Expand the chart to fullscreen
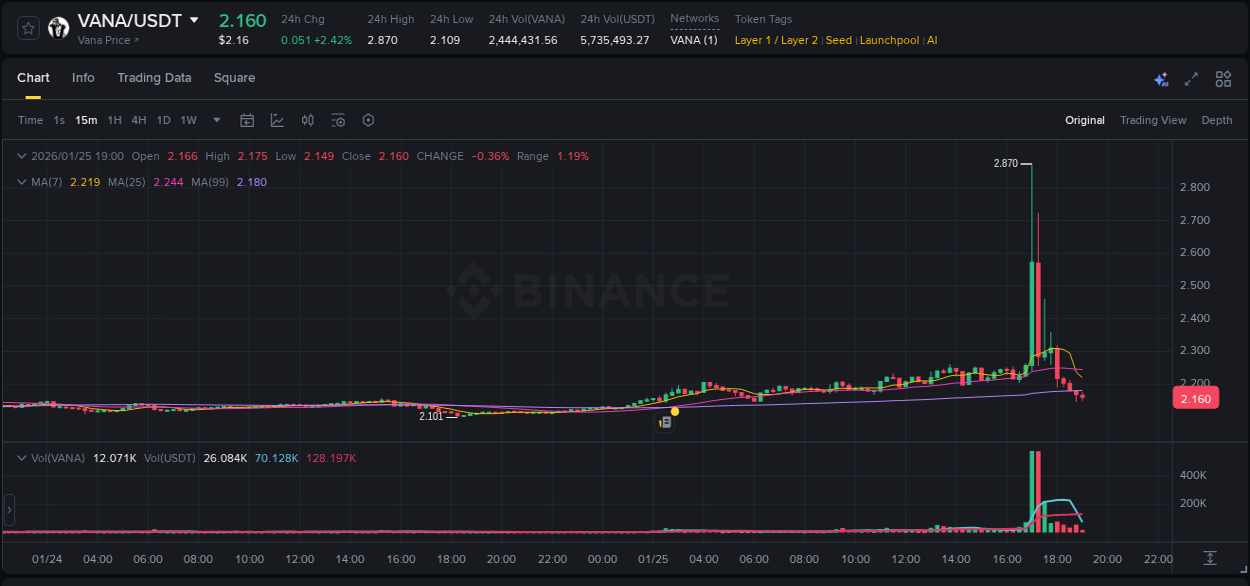This screenshot has width=1250, height=586. pyautogui.click(x=1191, y=78)
